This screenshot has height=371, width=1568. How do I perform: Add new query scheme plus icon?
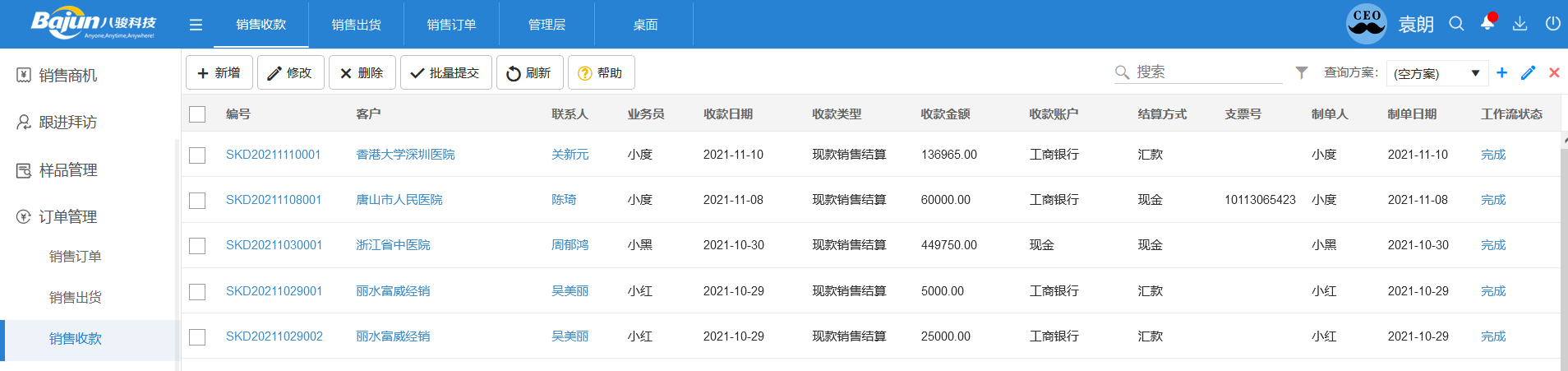coord(1501,72)
